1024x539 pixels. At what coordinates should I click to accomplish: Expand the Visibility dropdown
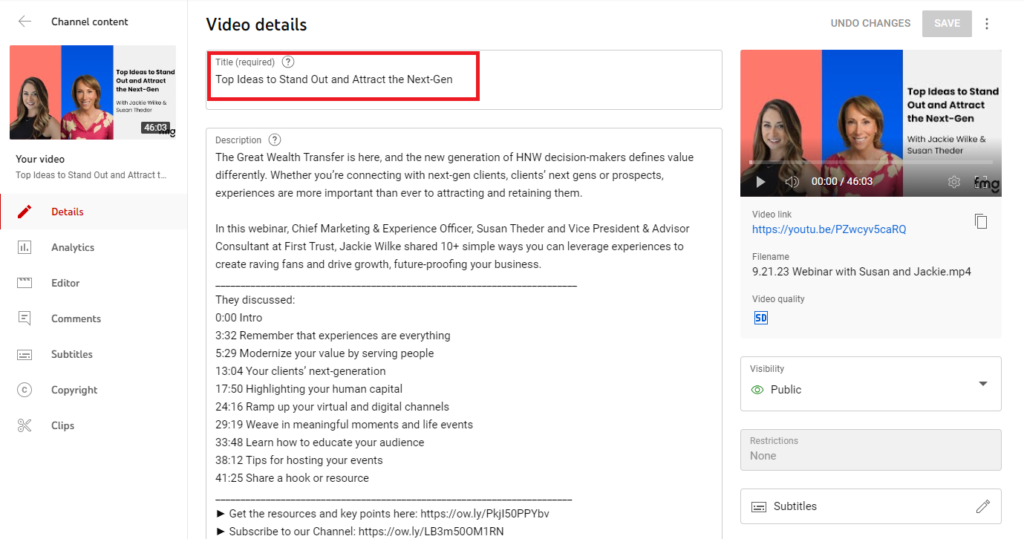[982, 384]
